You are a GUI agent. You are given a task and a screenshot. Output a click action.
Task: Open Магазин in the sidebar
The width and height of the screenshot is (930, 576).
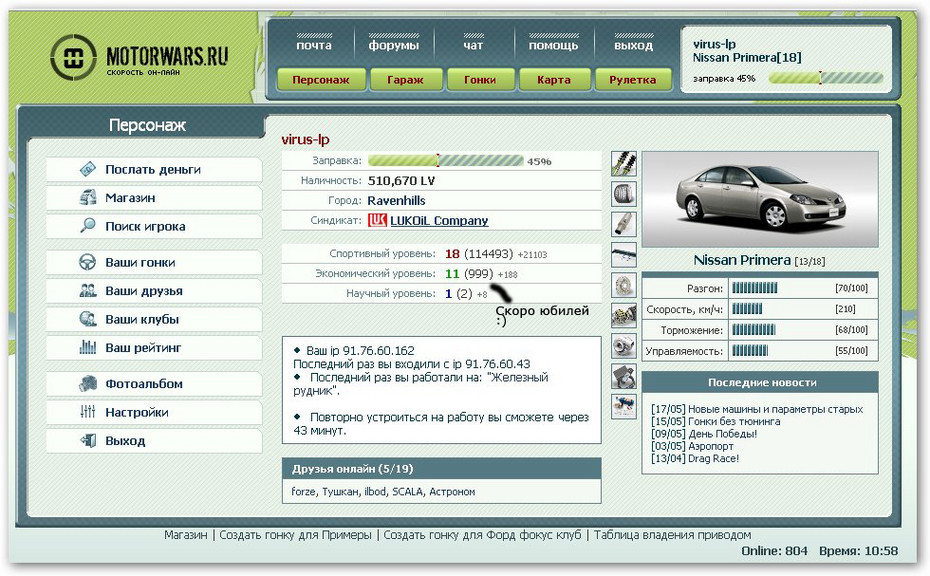coord(154,198)
